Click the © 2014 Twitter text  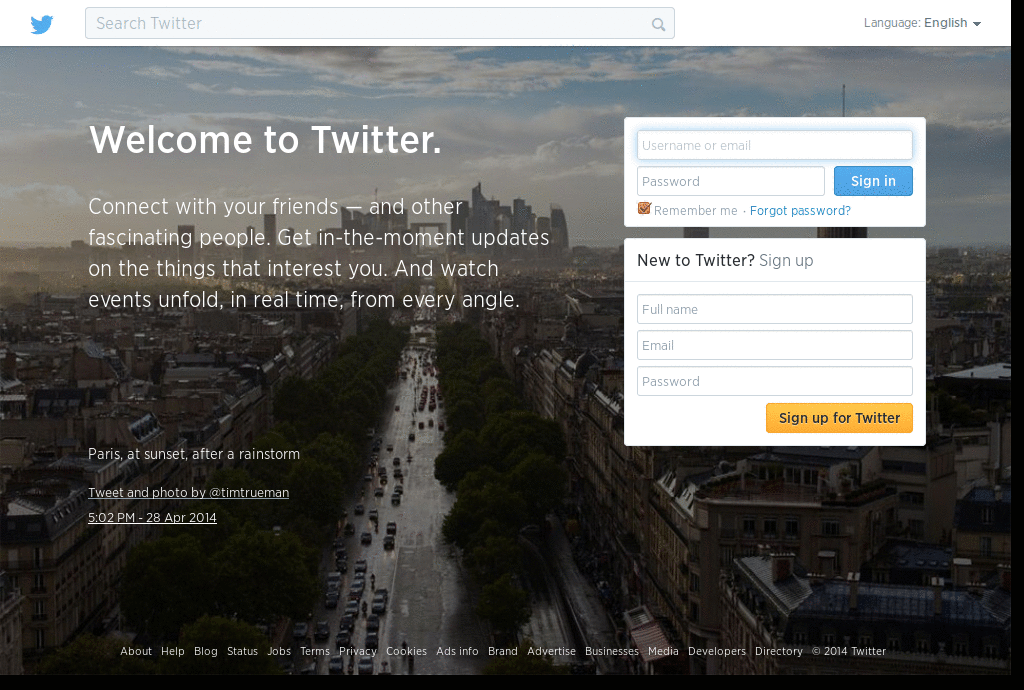[x=849, y=651]
